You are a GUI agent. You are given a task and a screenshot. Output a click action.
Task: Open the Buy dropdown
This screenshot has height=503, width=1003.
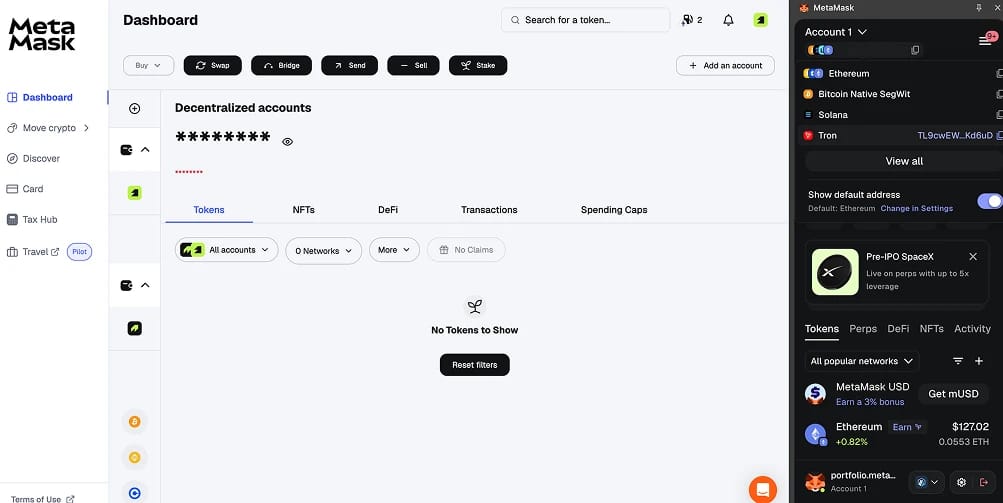point(148,65)
